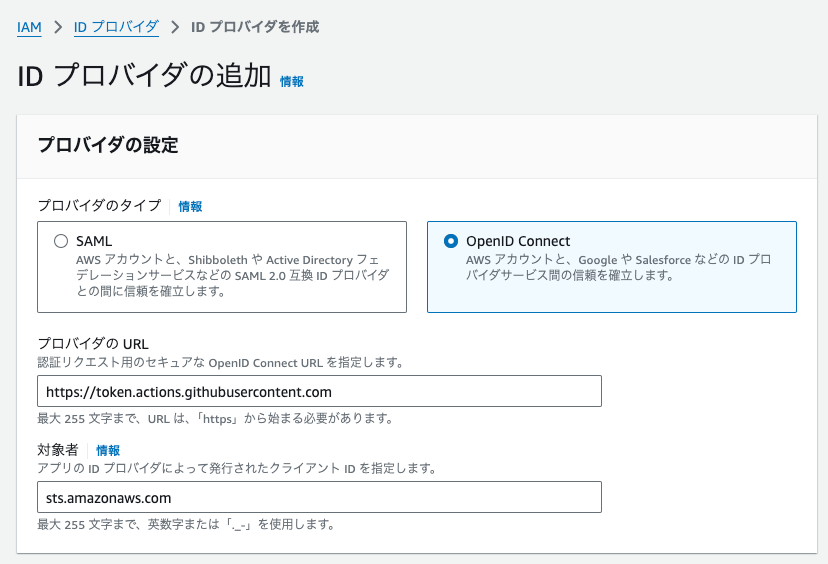Open 情報 link next to プロバイダのタイプ
The width and height of the screenshot is (828, 564).
pos(190,206)
